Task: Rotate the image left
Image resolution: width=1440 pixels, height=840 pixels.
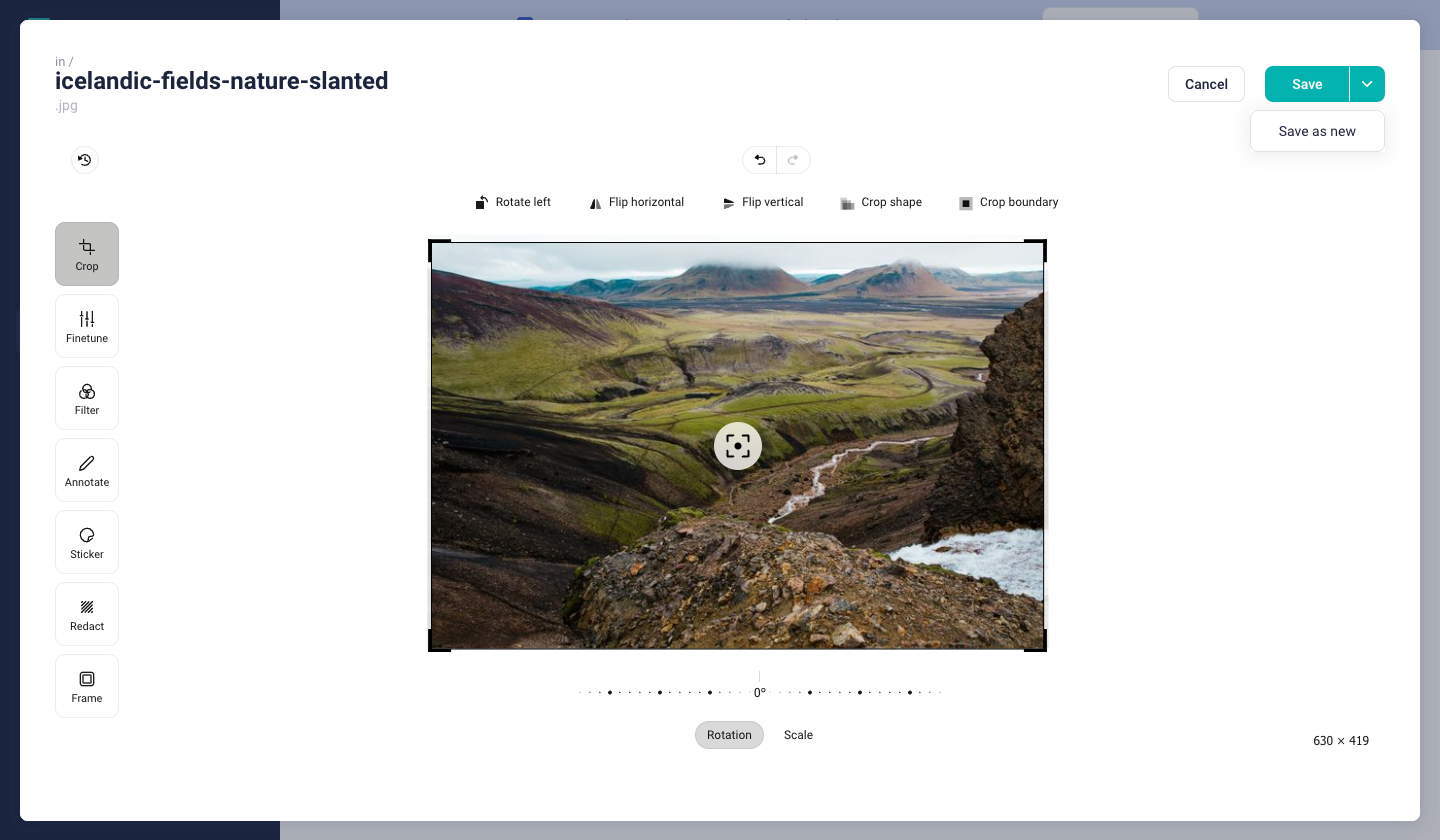Action: [x=513, y=202]
